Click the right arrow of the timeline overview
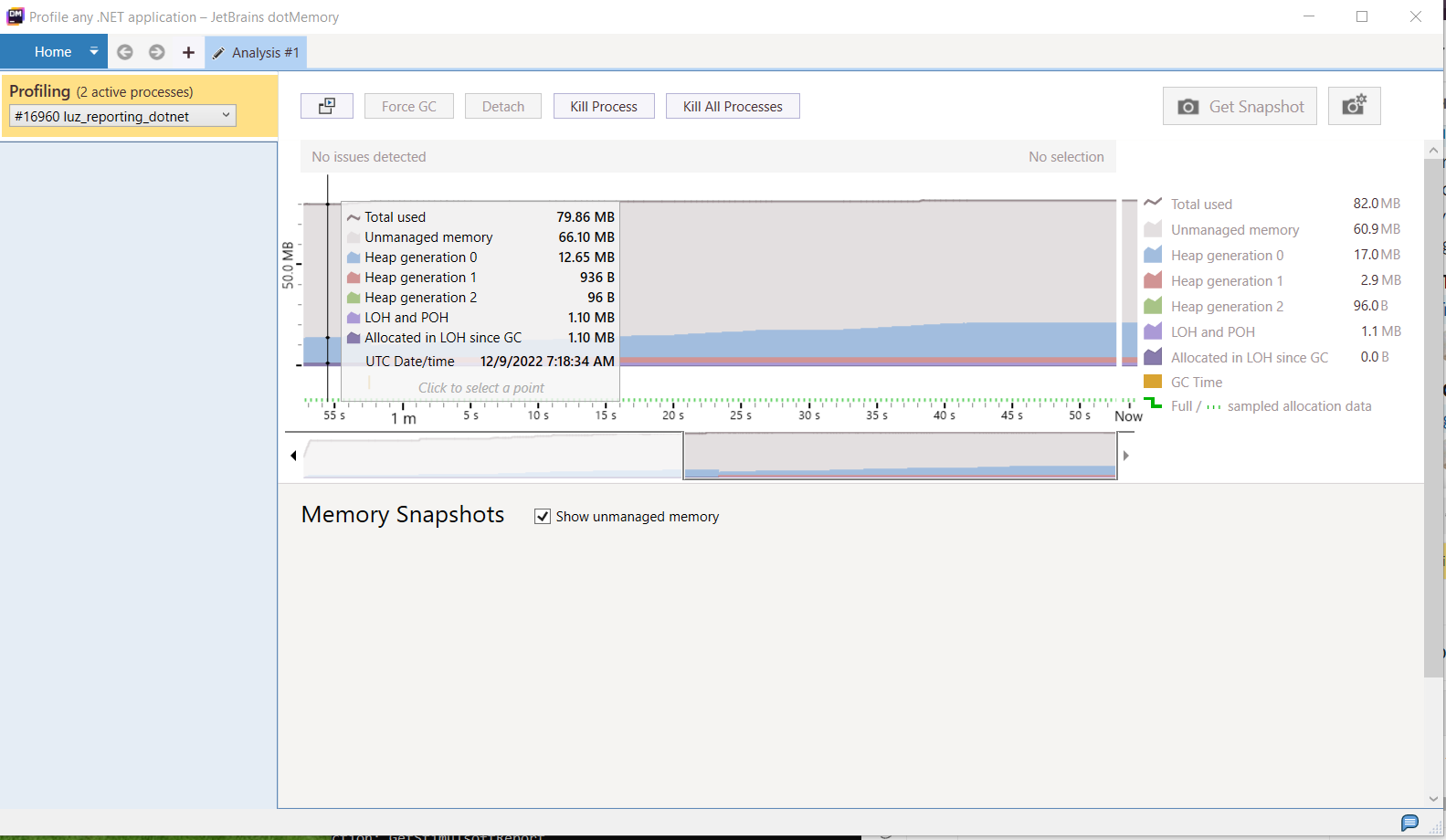 coord(1126,456)
